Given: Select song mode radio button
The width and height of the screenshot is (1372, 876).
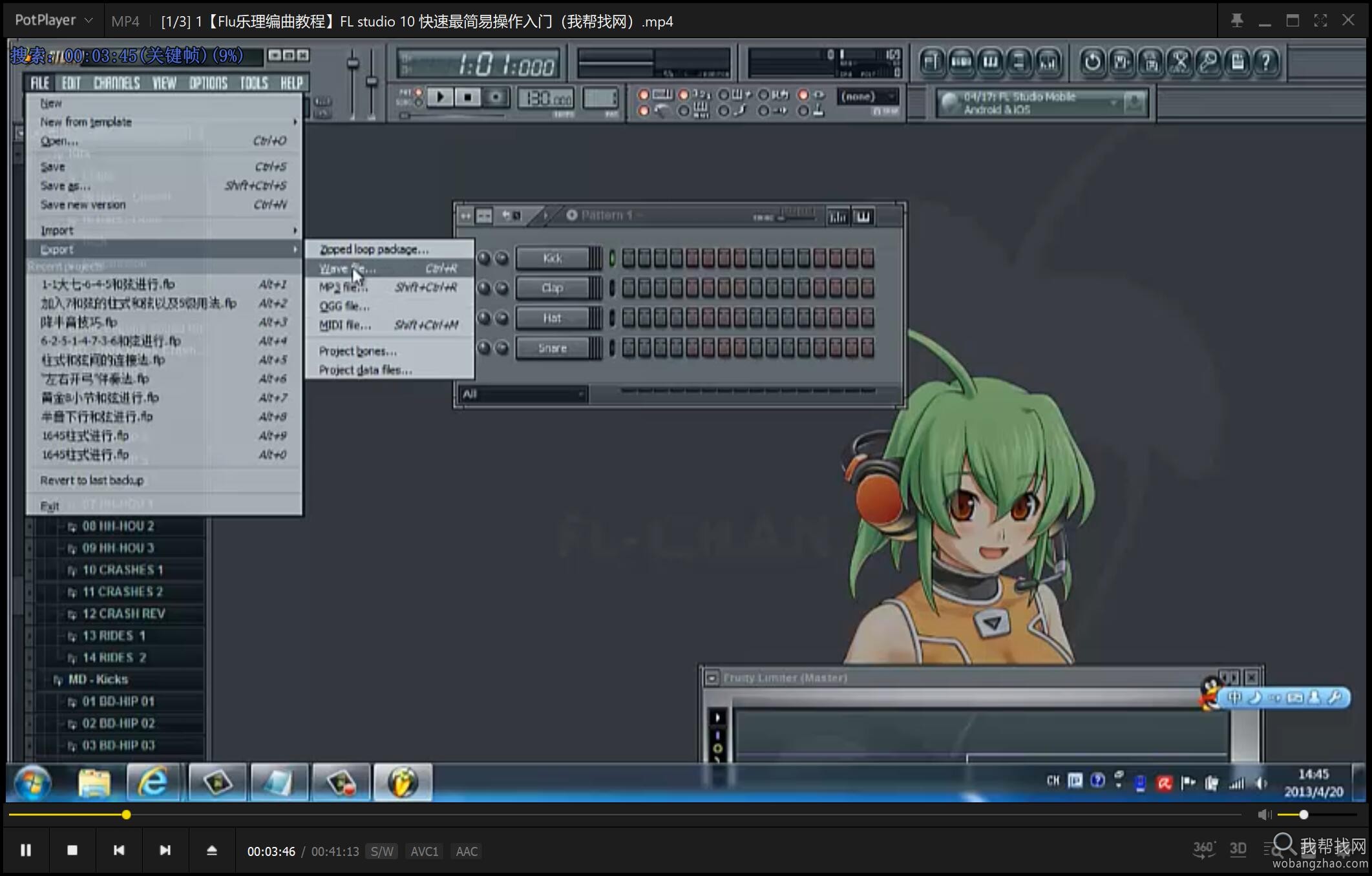Looking at the screenshot, I should point(418,102).
